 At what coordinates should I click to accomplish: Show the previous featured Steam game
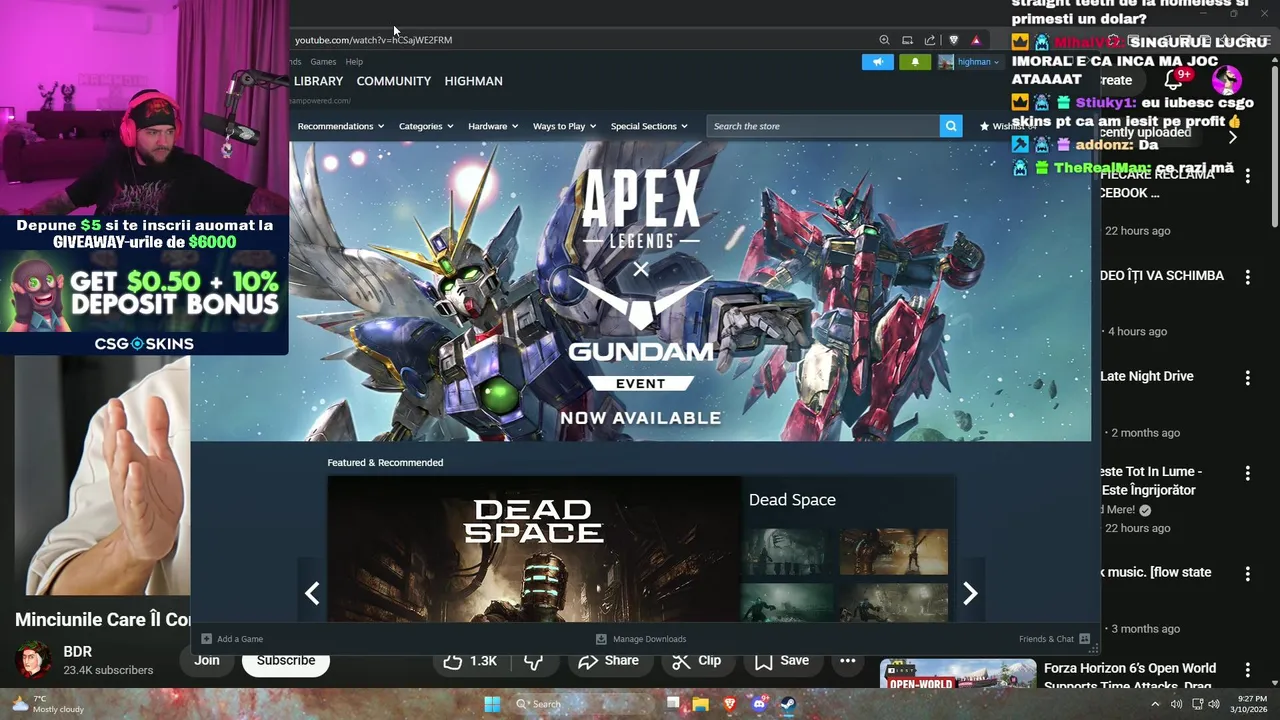point(312,593)
